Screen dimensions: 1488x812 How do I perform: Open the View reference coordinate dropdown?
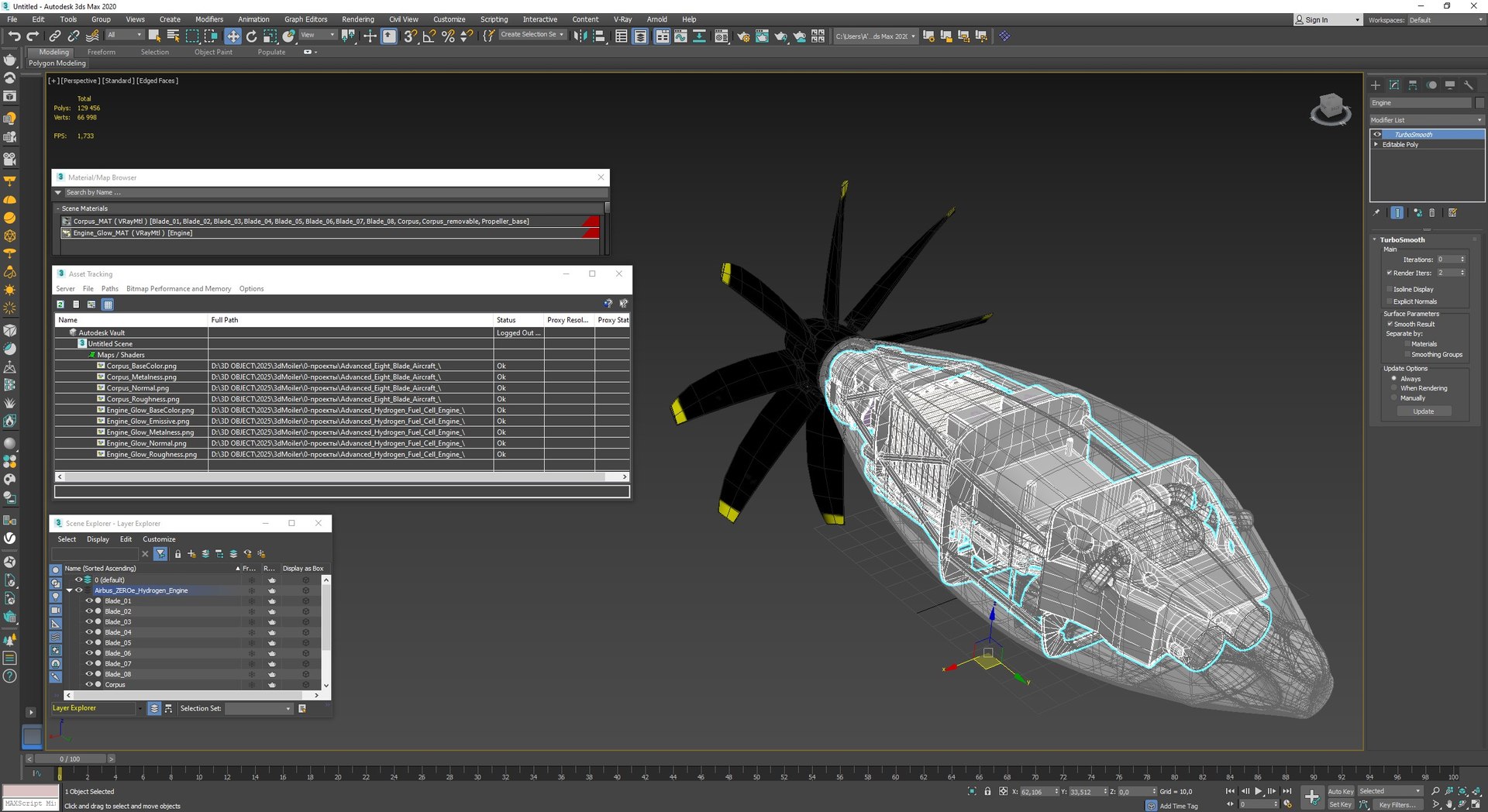pyautogui.click(x=318, y=35)
